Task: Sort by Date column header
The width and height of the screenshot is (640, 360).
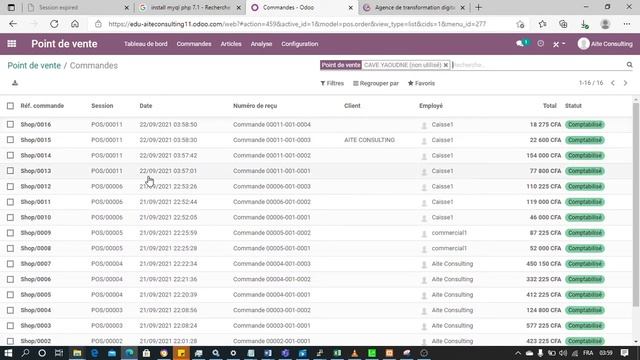Action: coord(146,106)
